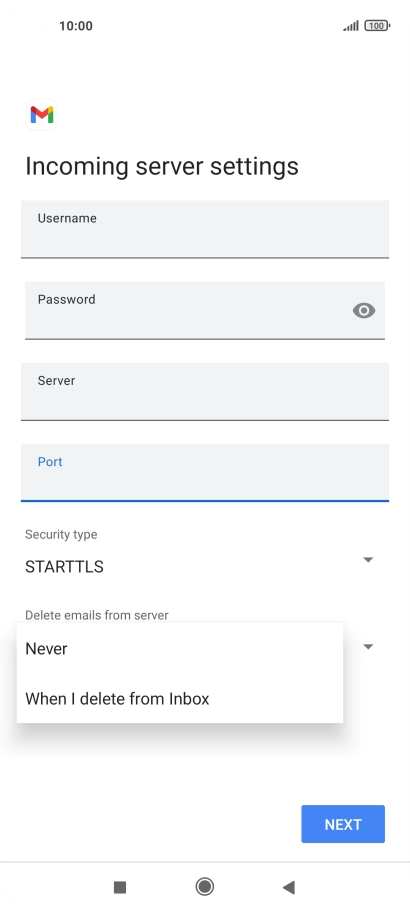The width and height of the screenshot is (410, 911).
Task: Focus the Username field
Action: (204, 229)
